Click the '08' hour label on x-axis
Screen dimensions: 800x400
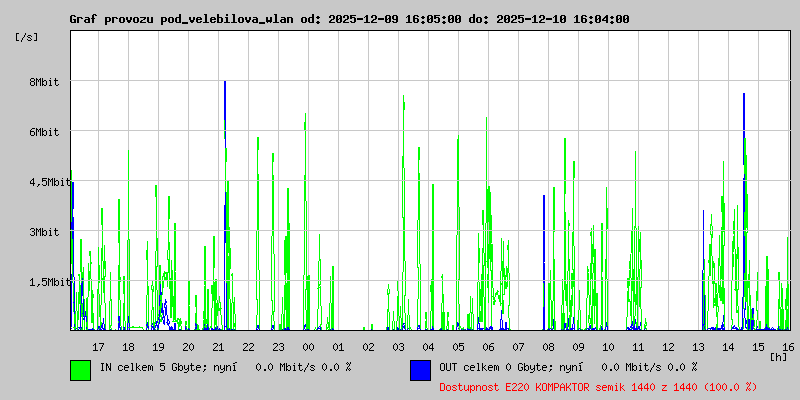pyautogui.click(x=548, y=347)
